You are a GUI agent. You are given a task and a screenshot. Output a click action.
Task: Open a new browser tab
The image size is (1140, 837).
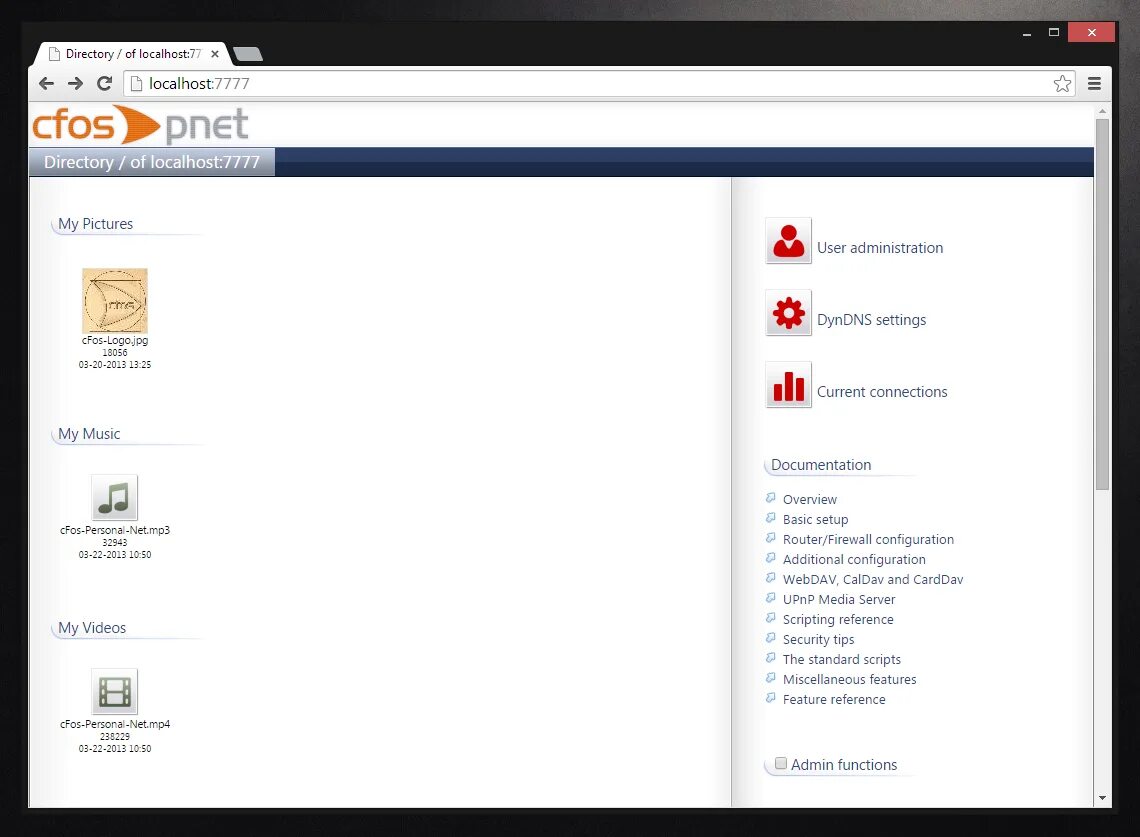point(248,54)
